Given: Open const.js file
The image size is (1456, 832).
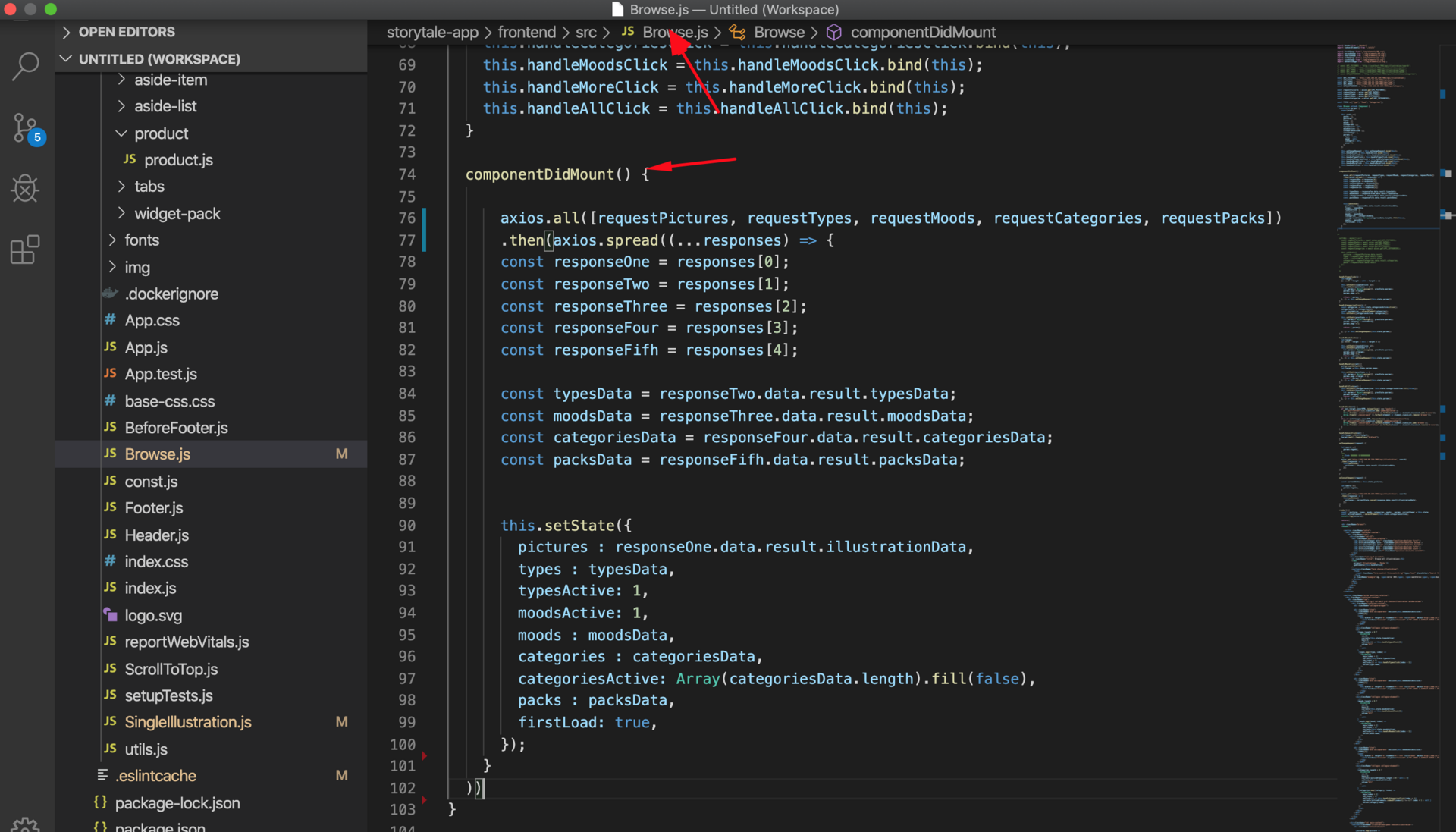Looking at the screenshot, I should (x=151, y=482).
